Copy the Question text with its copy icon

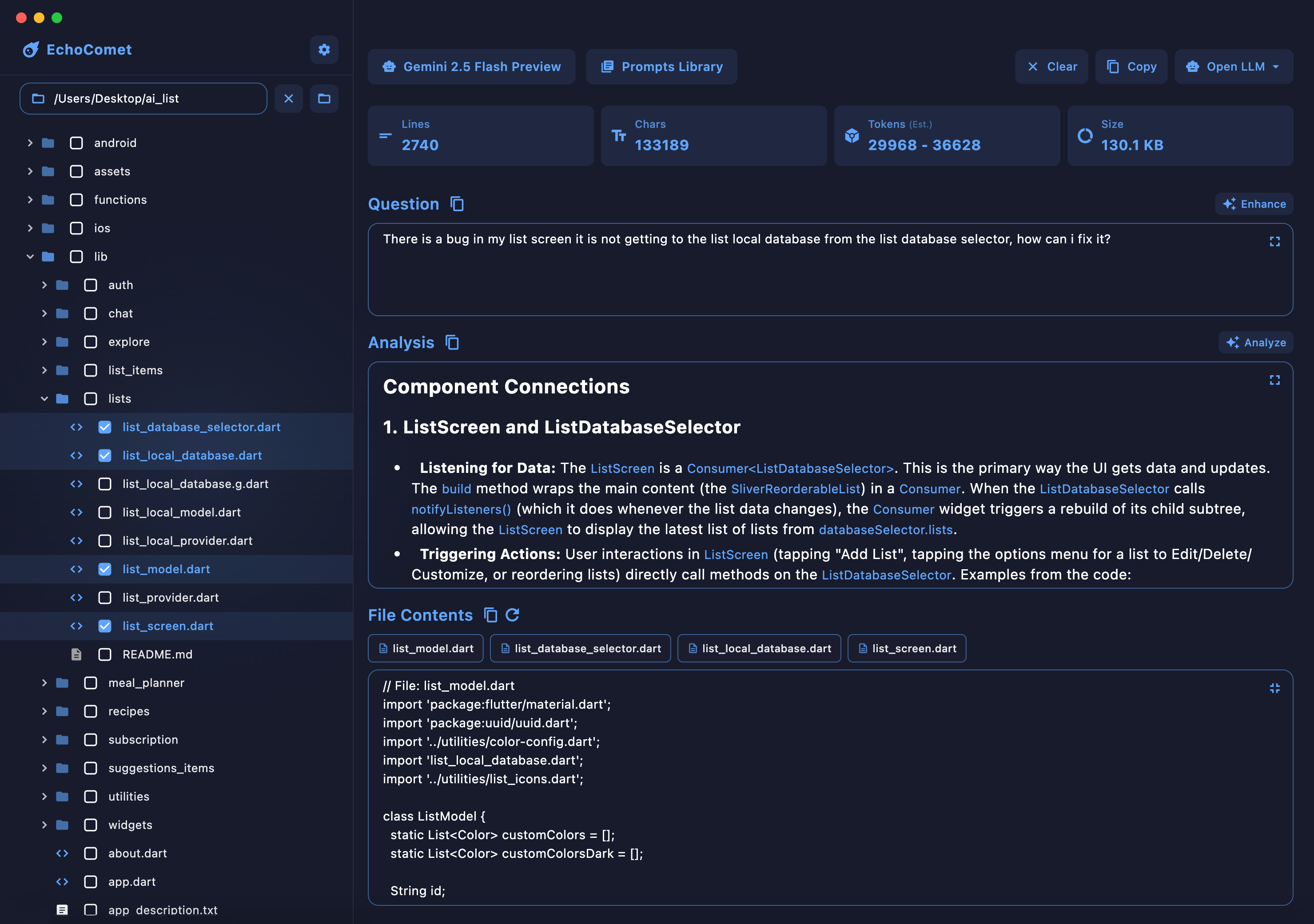(457, 204)
